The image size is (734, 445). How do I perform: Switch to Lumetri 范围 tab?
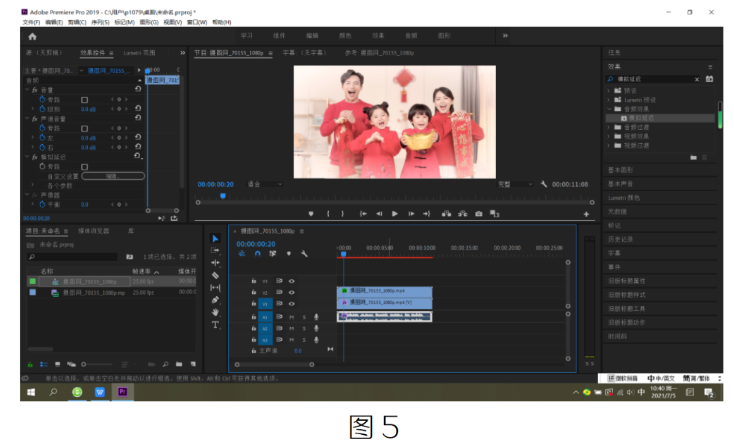(x=139, y=53)
